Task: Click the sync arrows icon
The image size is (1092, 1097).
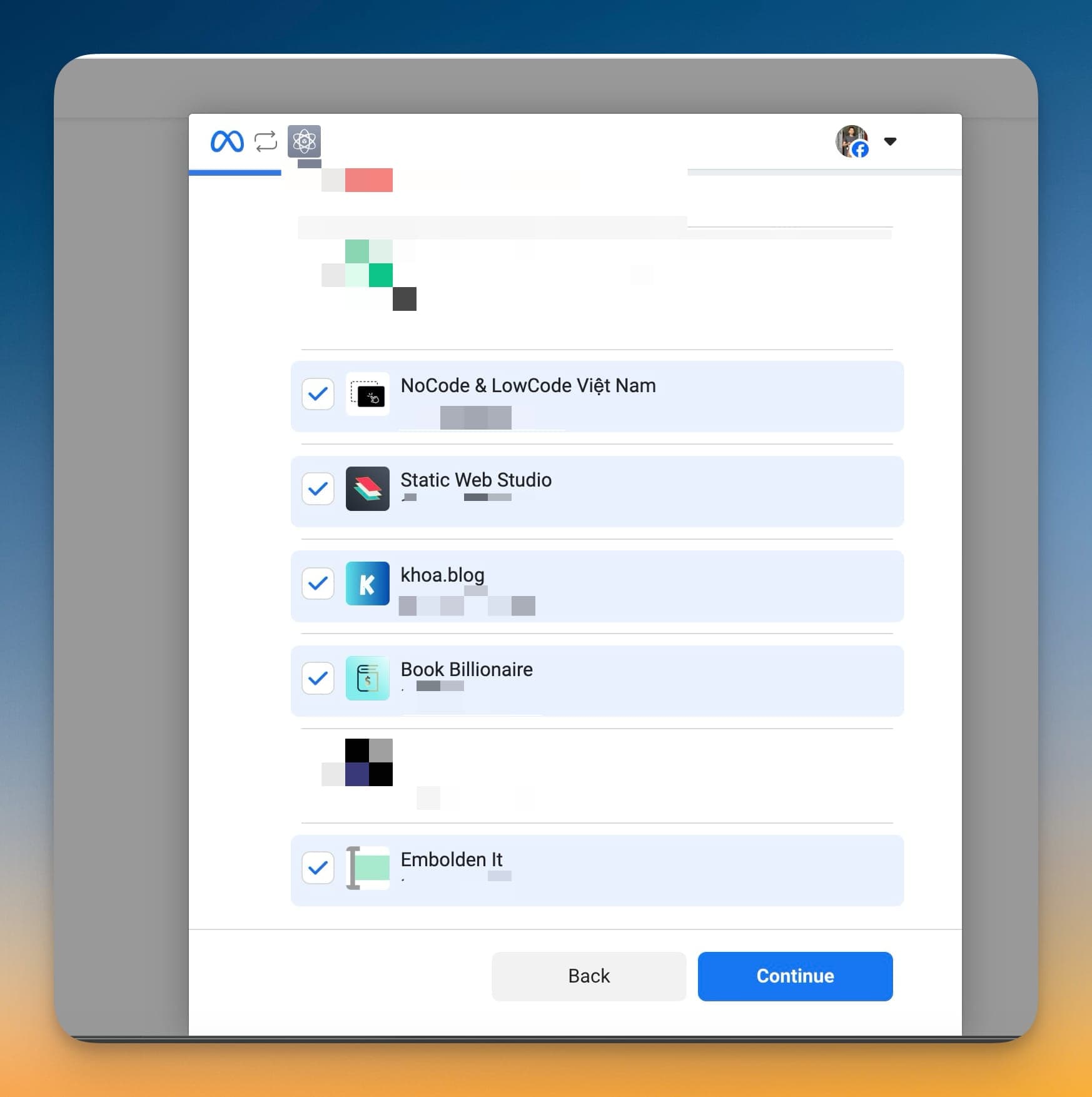Action: (266, 141)
